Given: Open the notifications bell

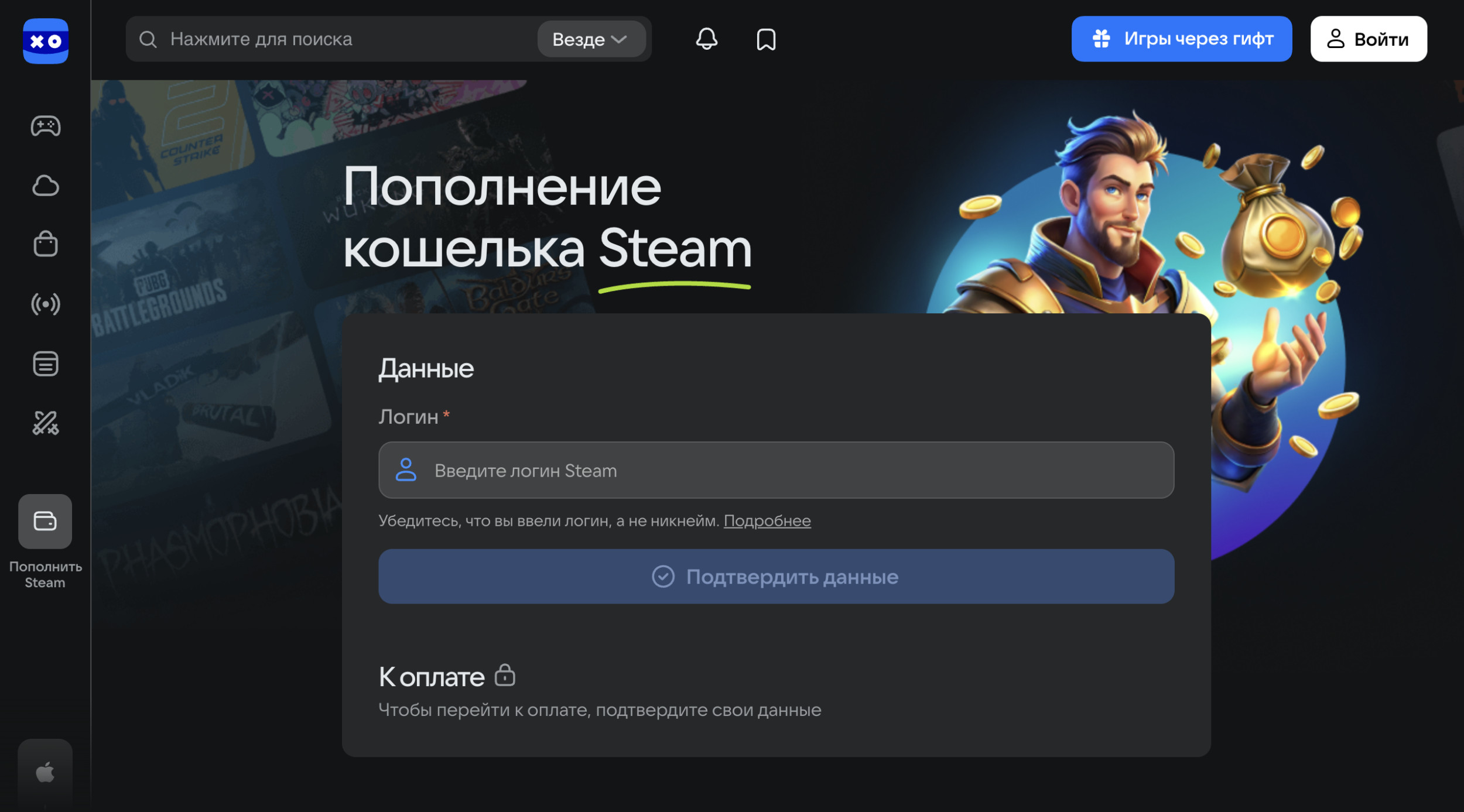Looking at the screenshot, I should pos(706,39).
